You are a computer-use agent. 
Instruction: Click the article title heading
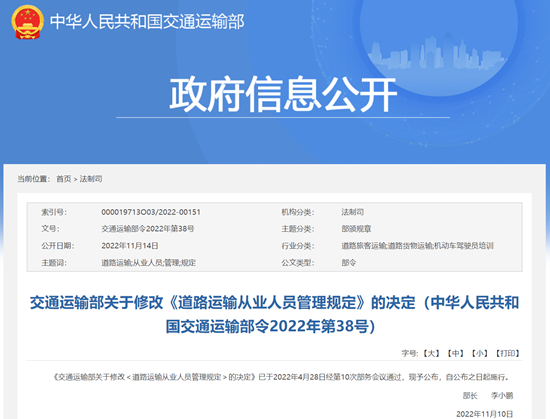pyautogui.click(x=274, y=314)
